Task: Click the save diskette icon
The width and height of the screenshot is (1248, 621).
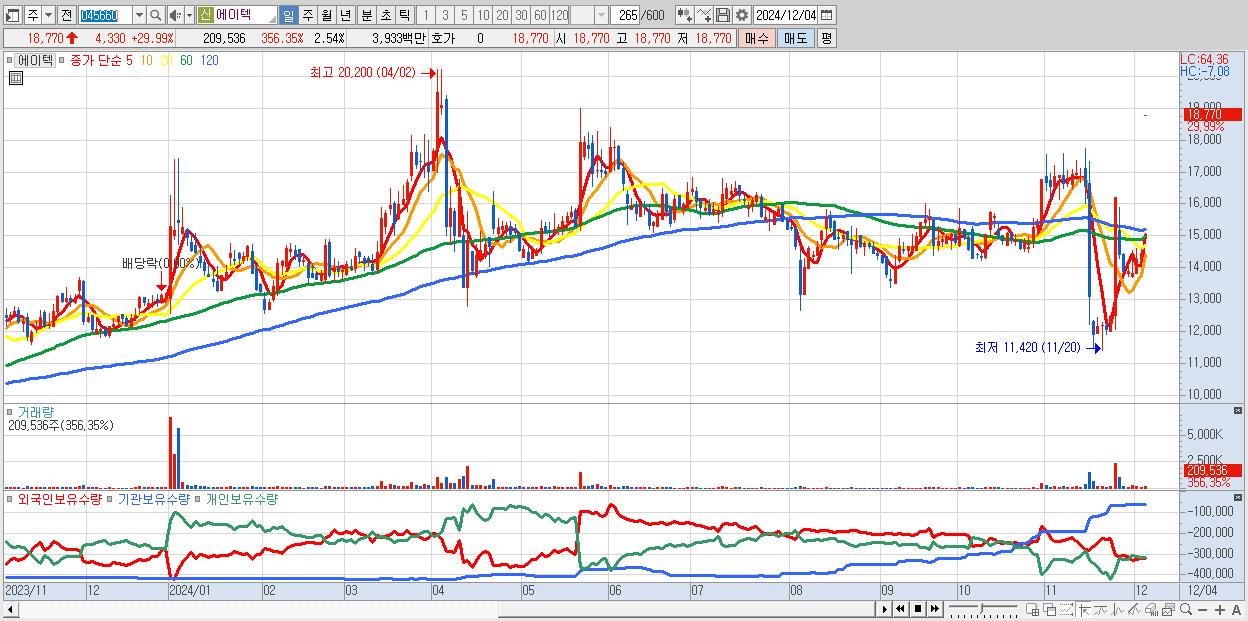Action: tap(723, 15)
